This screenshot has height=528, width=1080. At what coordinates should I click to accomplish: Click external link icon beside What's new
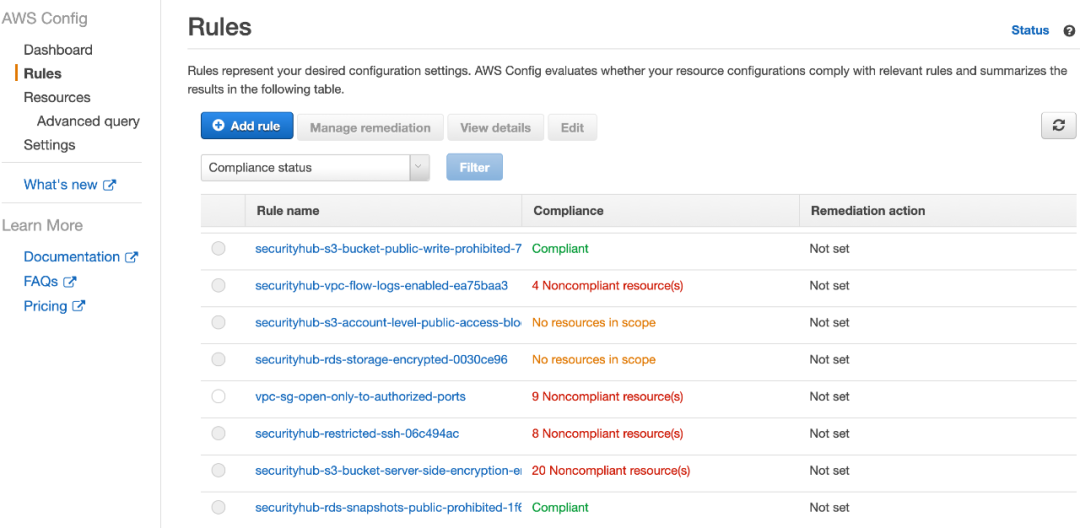(110, 184)
